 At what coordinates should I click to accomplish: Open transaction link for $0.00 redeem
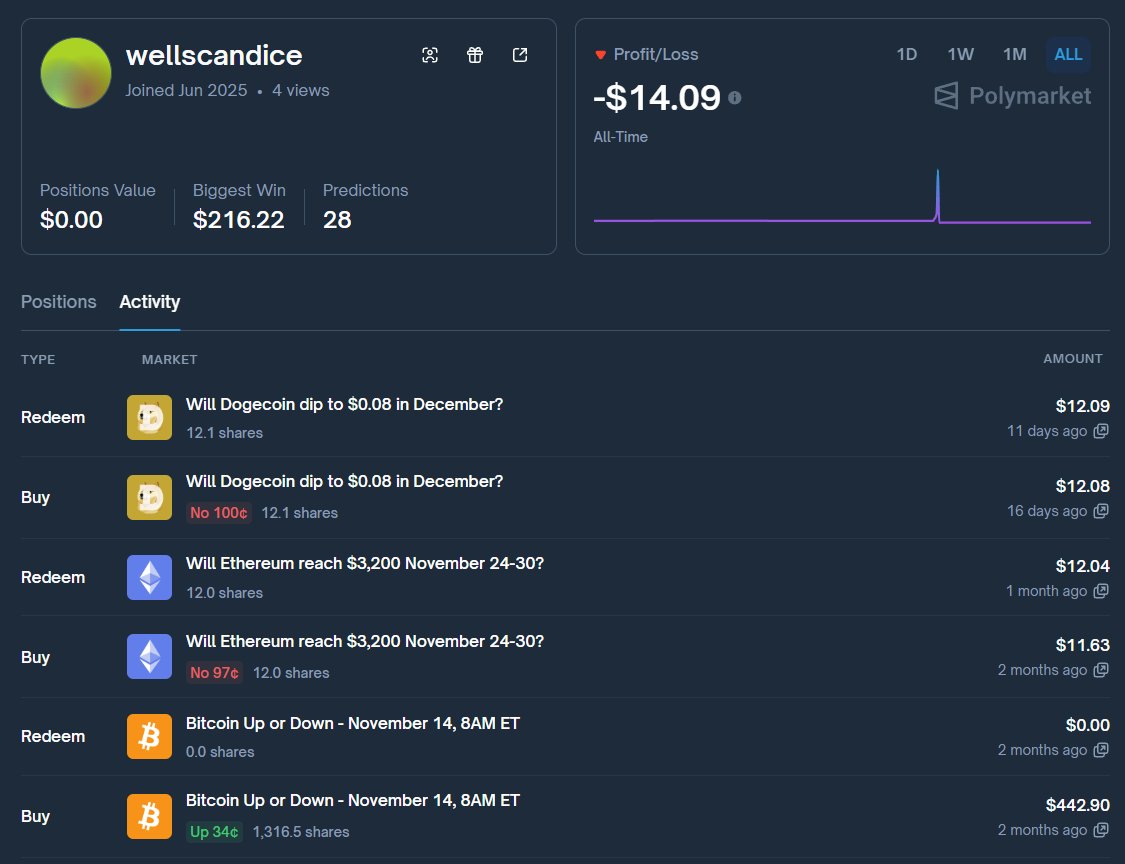tap(1101, 750)
